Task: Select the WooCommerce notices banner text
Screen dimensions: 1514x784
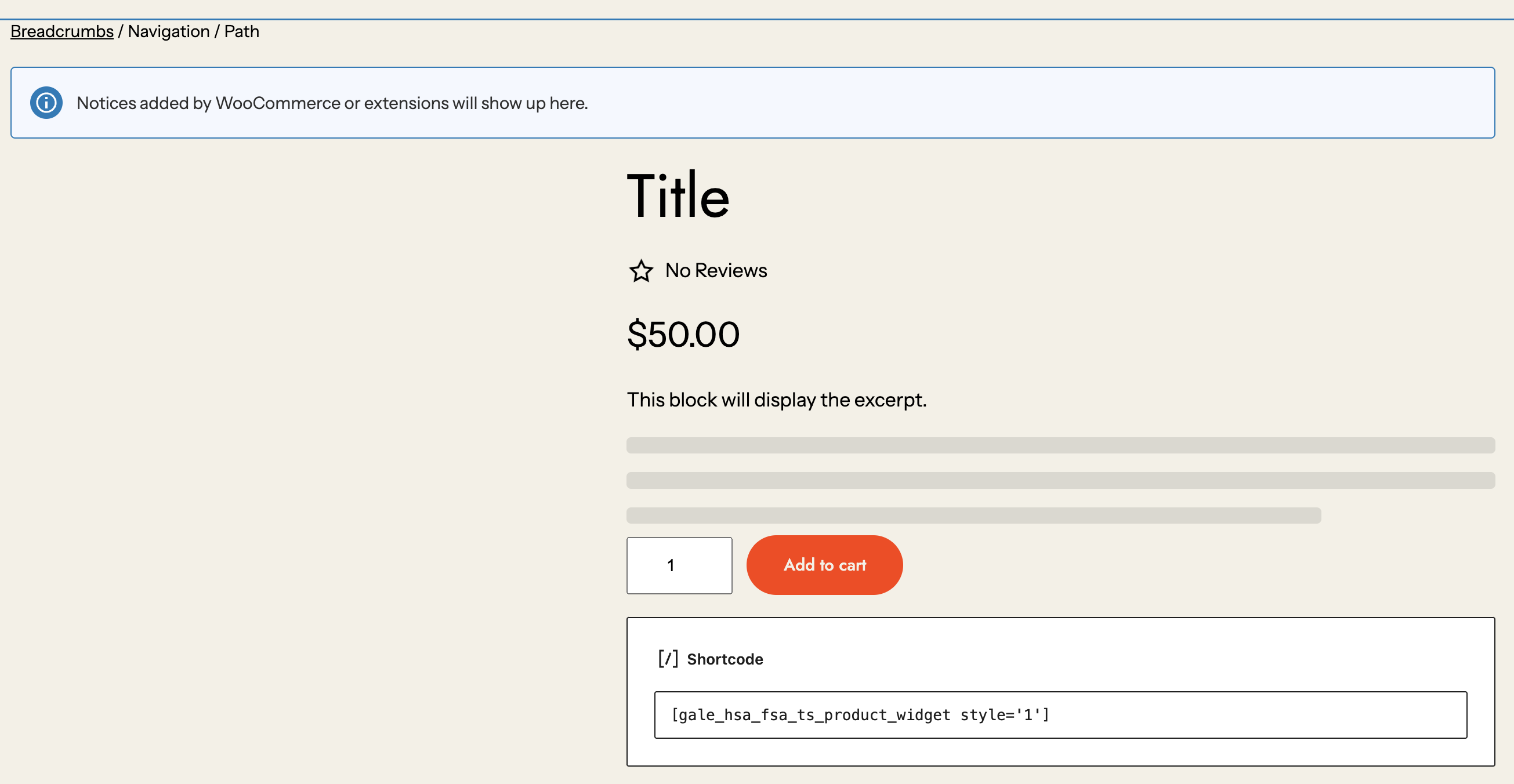Action: (332, 103)
